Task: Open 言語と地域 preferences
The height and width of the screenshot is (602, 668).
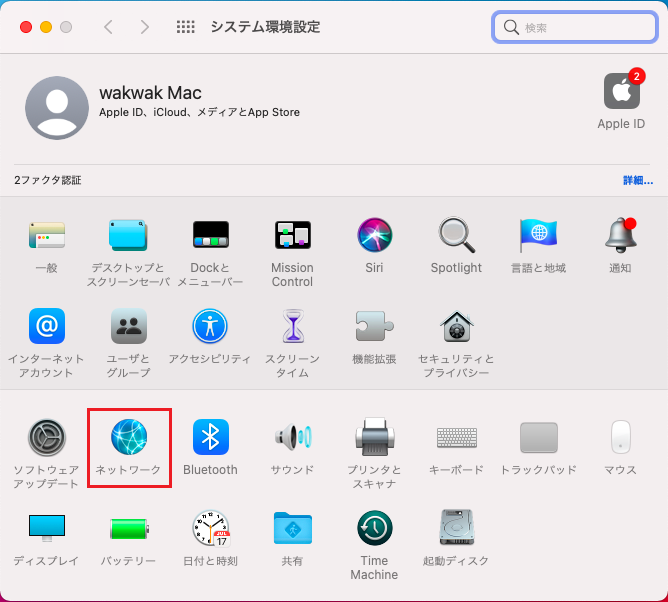Action: click(538, 235)
